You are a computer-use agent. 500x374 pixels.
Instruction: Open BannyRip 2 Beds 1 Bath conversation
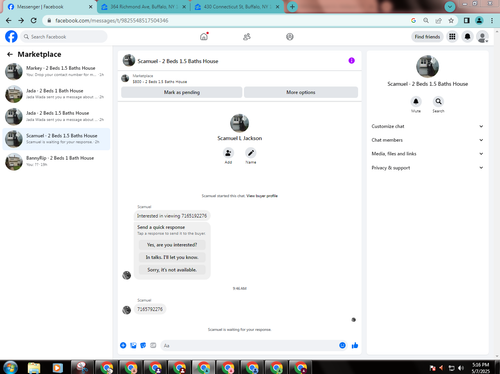coord(56,161)
